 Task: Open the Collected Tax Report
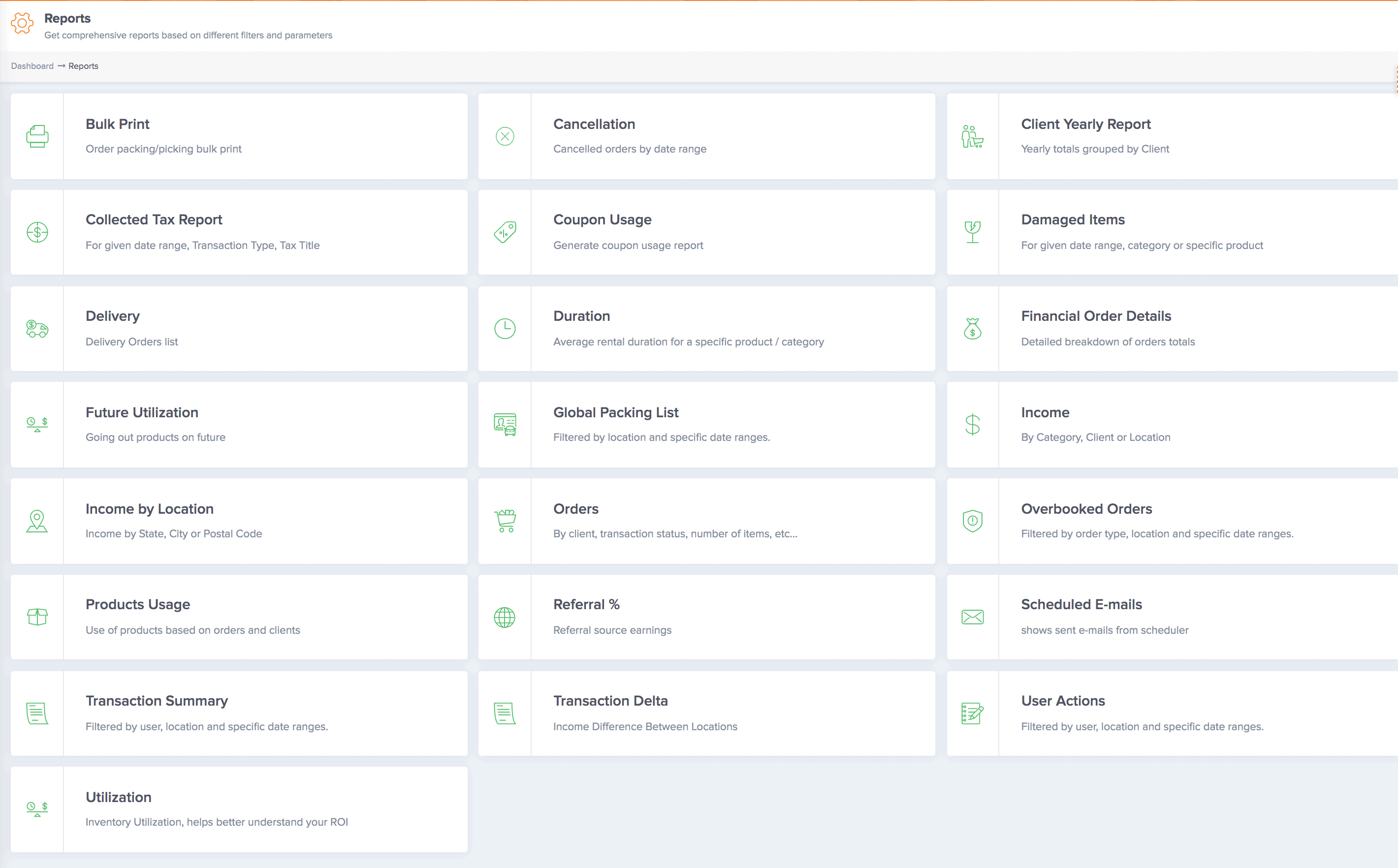click(153, 220)
